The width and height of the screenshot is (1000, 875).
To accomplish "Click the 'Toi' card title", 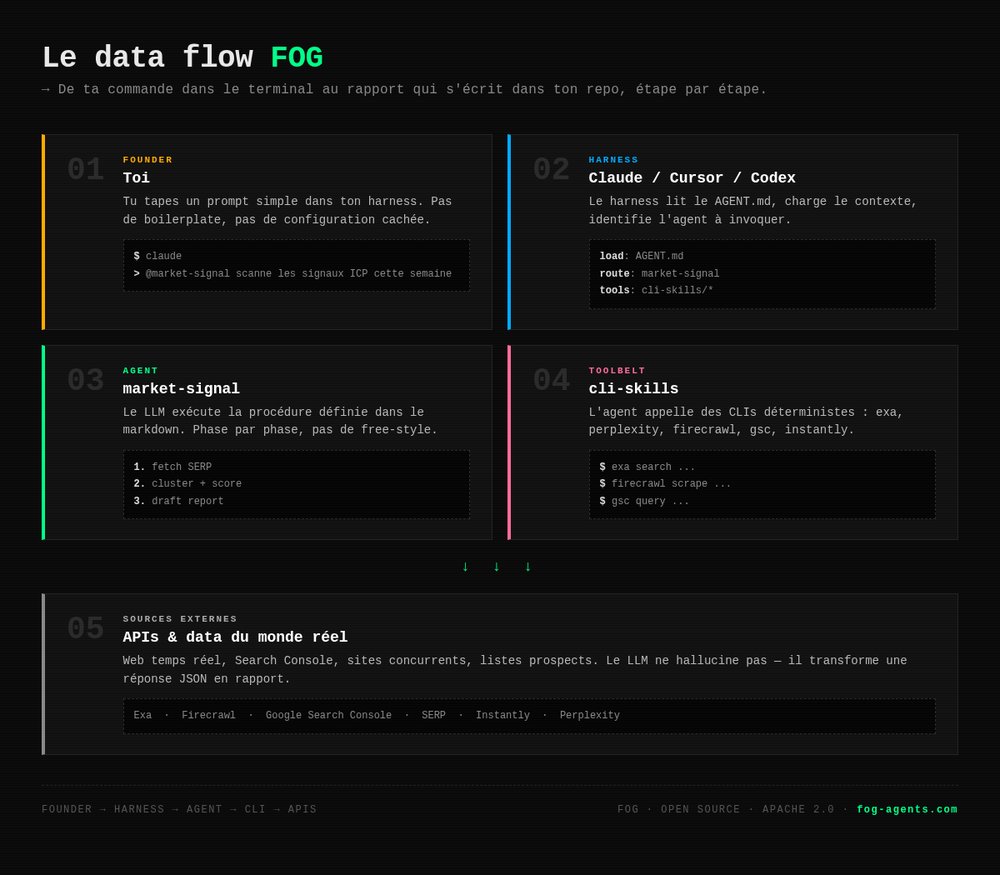I will tap(136, 177).
